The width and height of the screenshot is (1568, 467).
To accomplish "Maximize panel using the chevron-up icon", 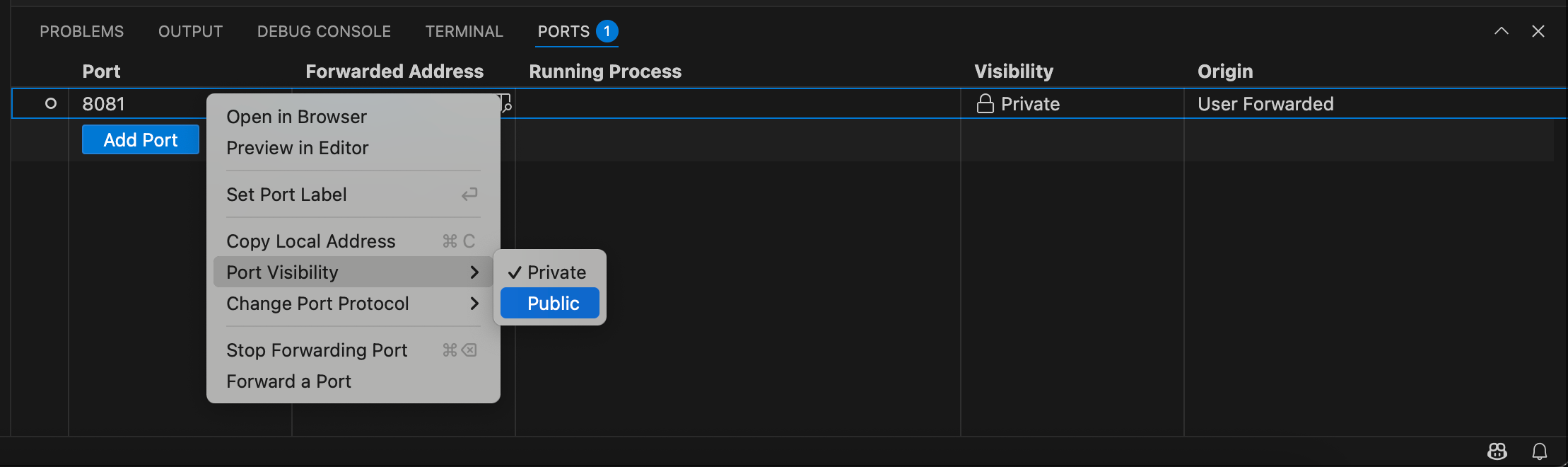I will point(1502,31).
